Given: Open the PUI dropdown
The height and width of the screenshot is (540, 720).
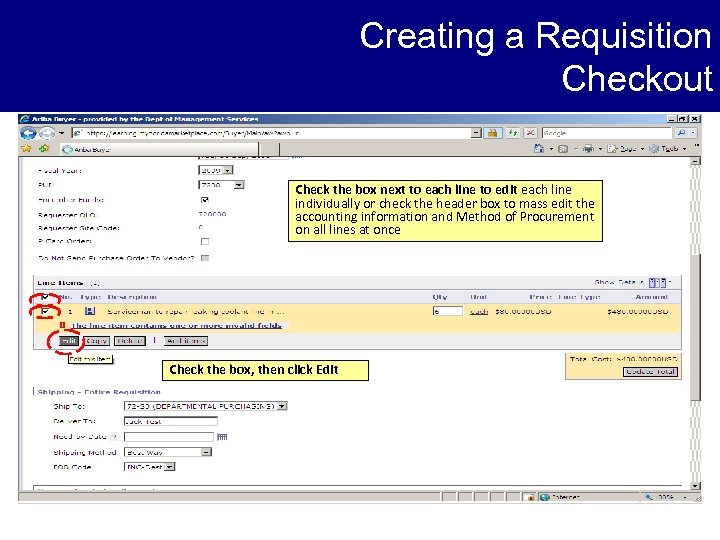Looking at the screenshot, I should pos(221,185).
